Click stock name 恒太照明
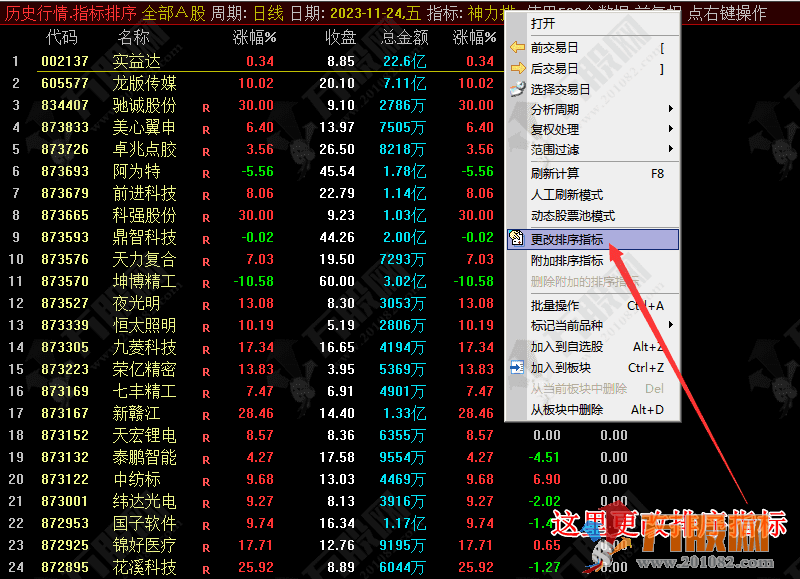This screenshot has width=800, height=579. click(x=144, y=325)
